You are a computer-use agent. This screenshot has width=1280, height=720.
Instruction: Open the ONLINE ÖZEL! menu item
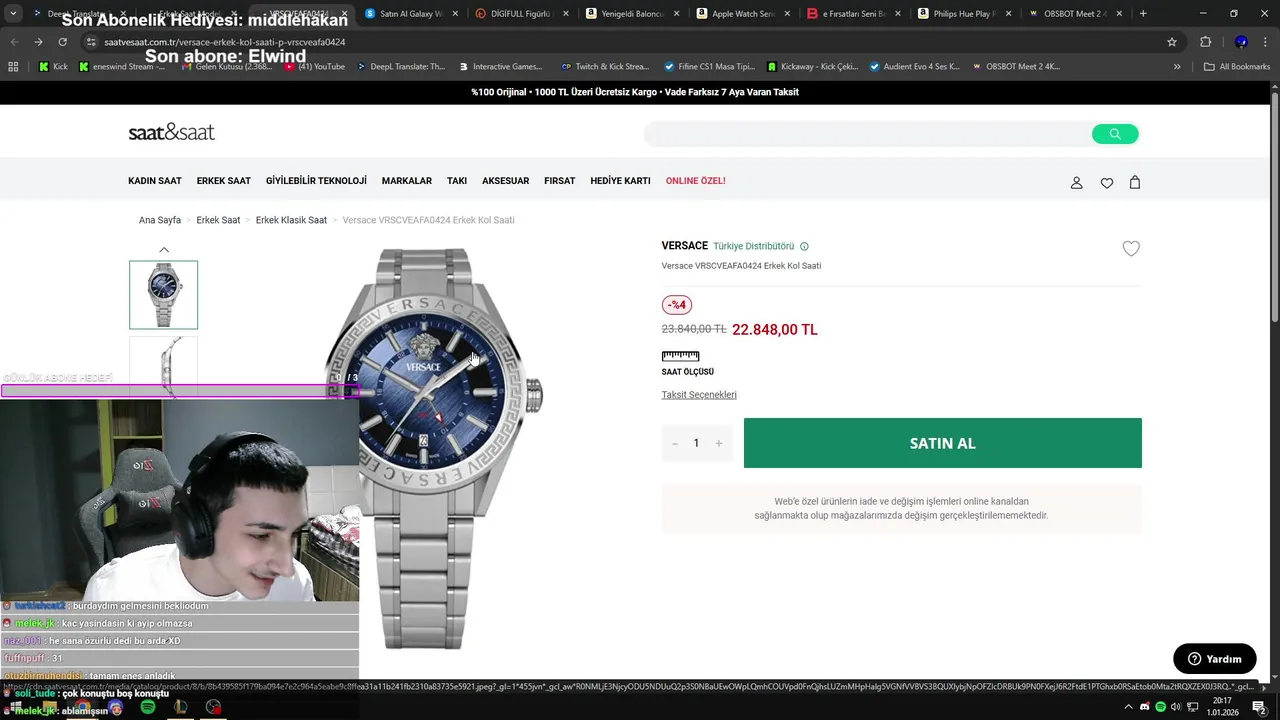point(696,181)
